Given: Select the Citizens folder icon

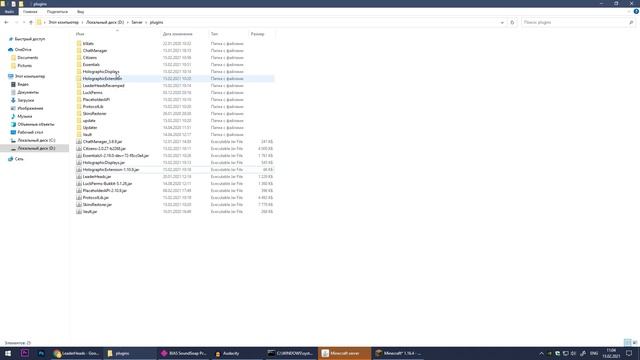Looking at the screenshot, I should click(x=79, y=58).
